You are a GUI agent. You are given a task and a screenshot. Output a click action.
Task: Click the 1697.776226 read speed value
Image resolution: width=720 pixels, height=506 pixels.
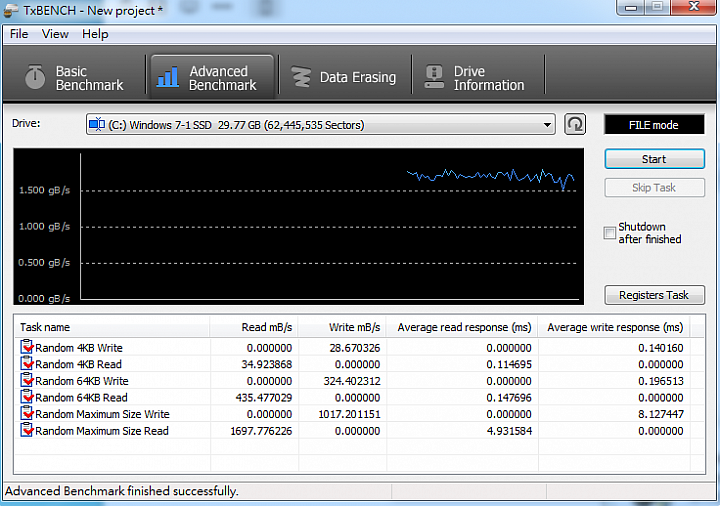point(261,431)
